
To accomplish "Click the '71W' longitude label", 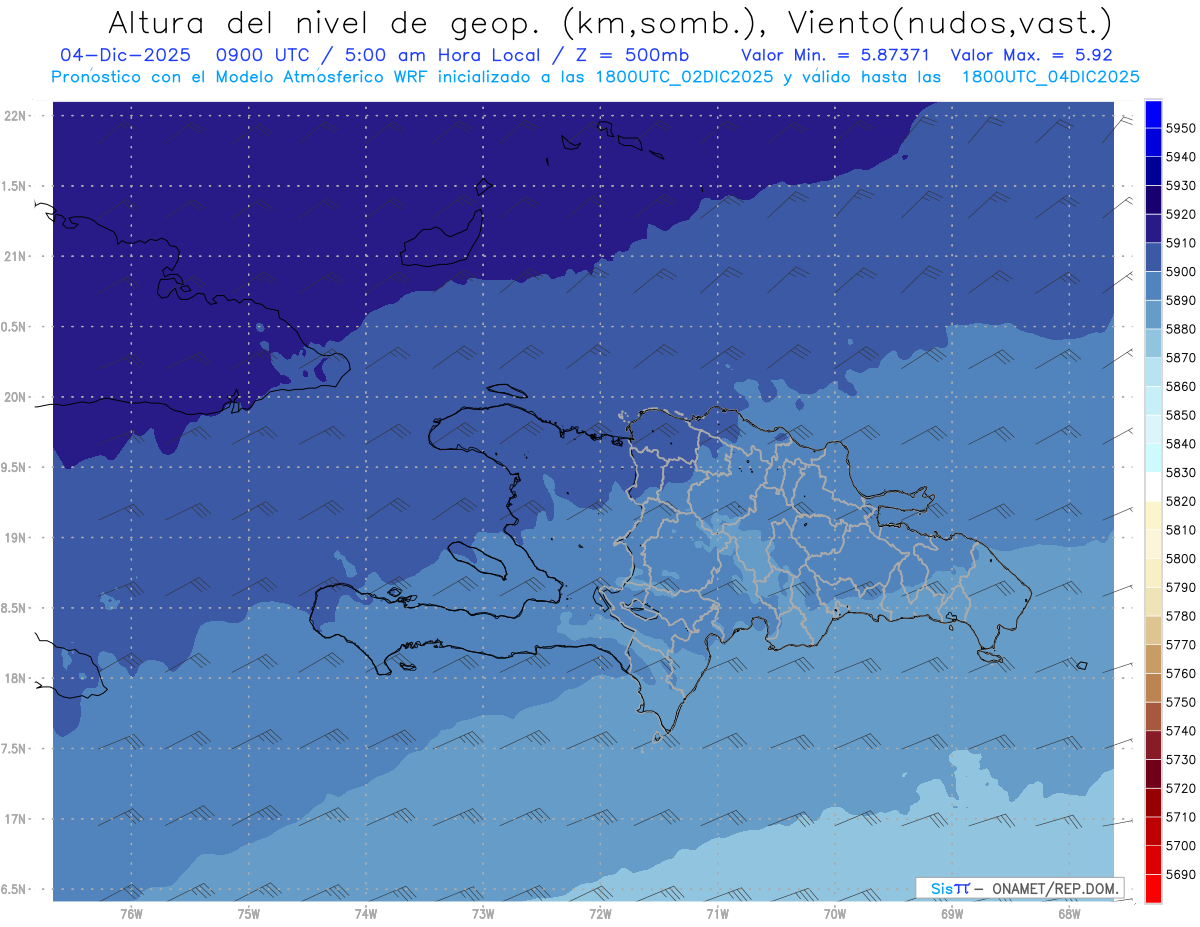I will tap(717, 913).
